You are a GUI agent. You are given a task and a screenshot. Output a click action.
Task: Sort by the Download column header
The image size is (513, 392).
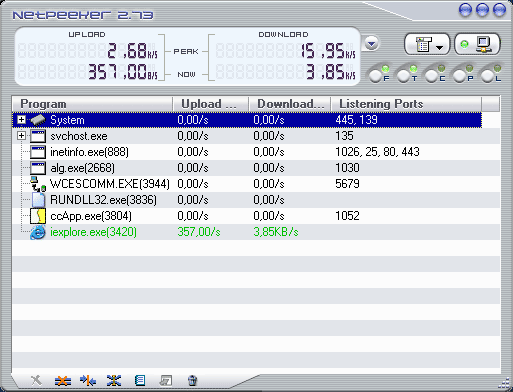(x=290, y=104)
